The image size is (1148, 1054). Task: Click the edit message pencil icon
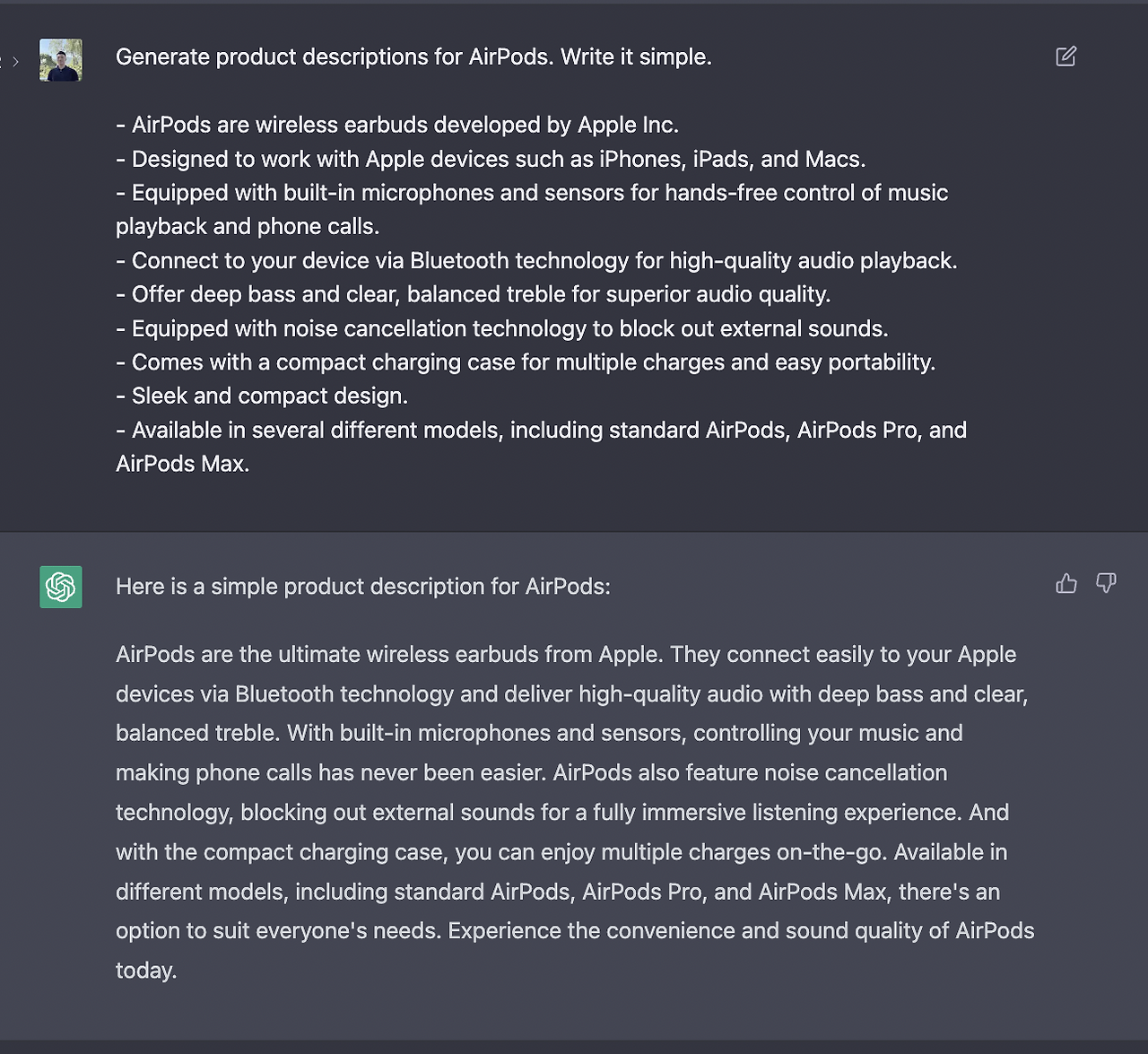pos(1065,57)
